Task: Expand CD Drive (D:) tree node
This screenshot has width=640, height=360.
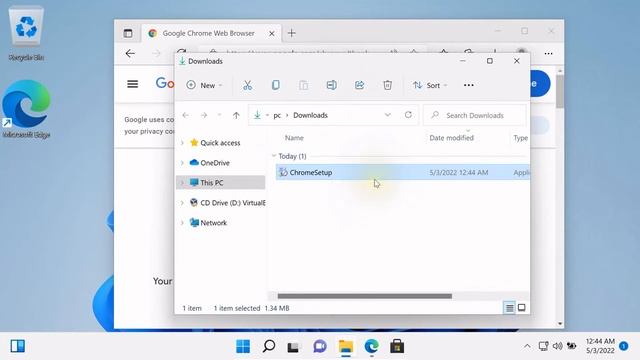Action: [x=182, y=202]
